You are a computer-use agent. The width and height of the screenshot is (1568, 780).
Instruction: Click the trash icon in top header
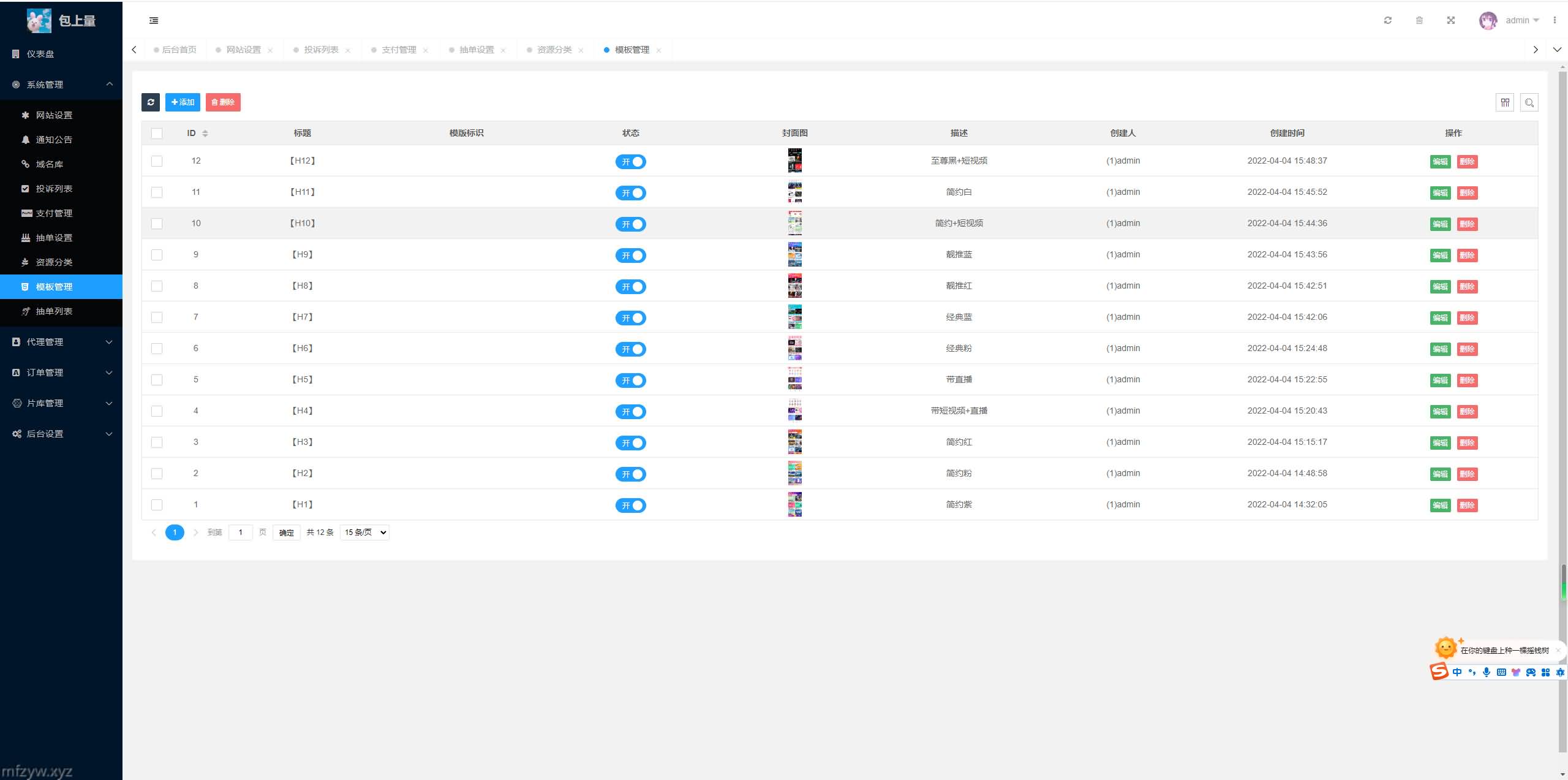click(x=1419, y=20)
